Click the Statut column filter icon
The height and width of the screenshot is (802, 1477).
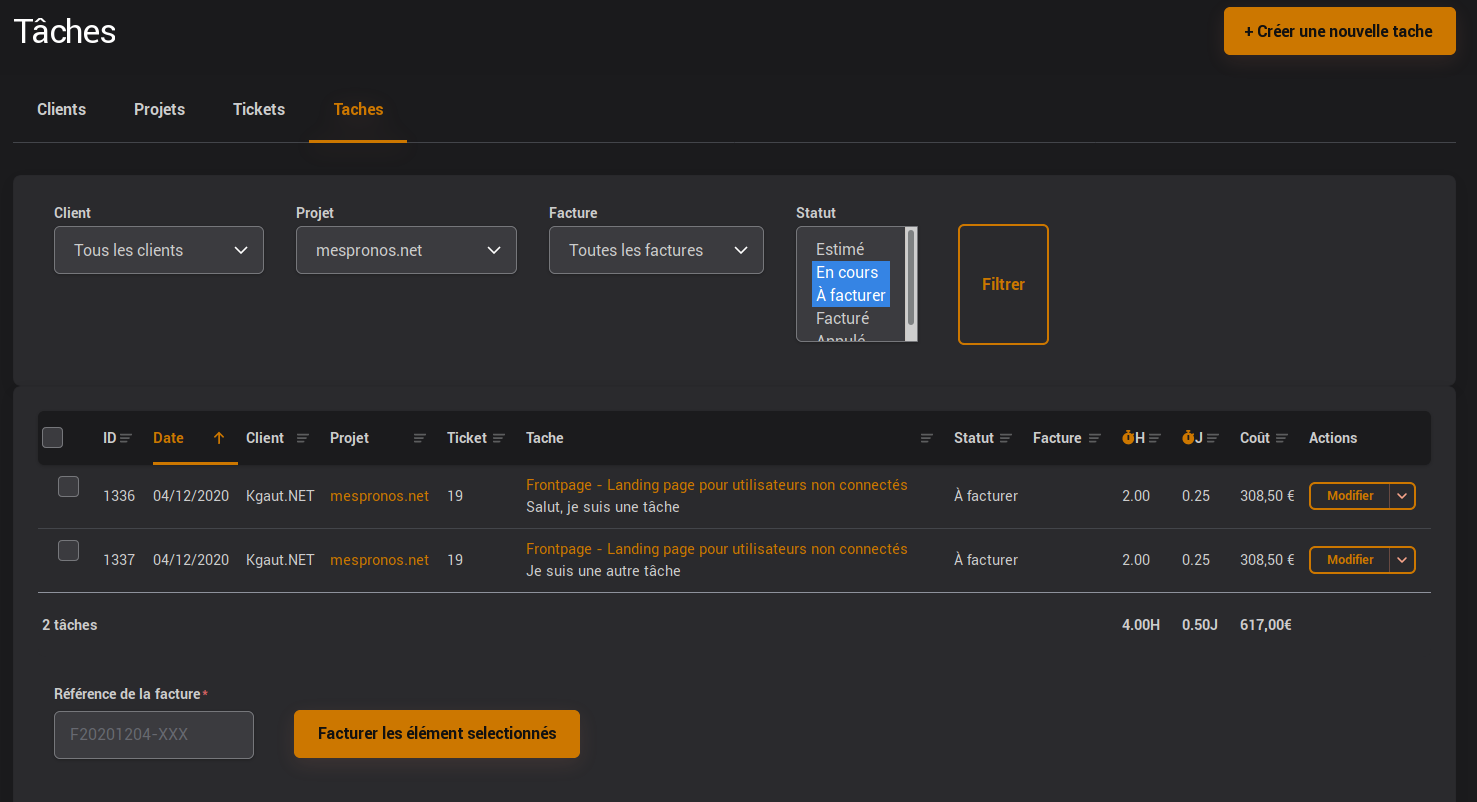tap(1006, 438)
